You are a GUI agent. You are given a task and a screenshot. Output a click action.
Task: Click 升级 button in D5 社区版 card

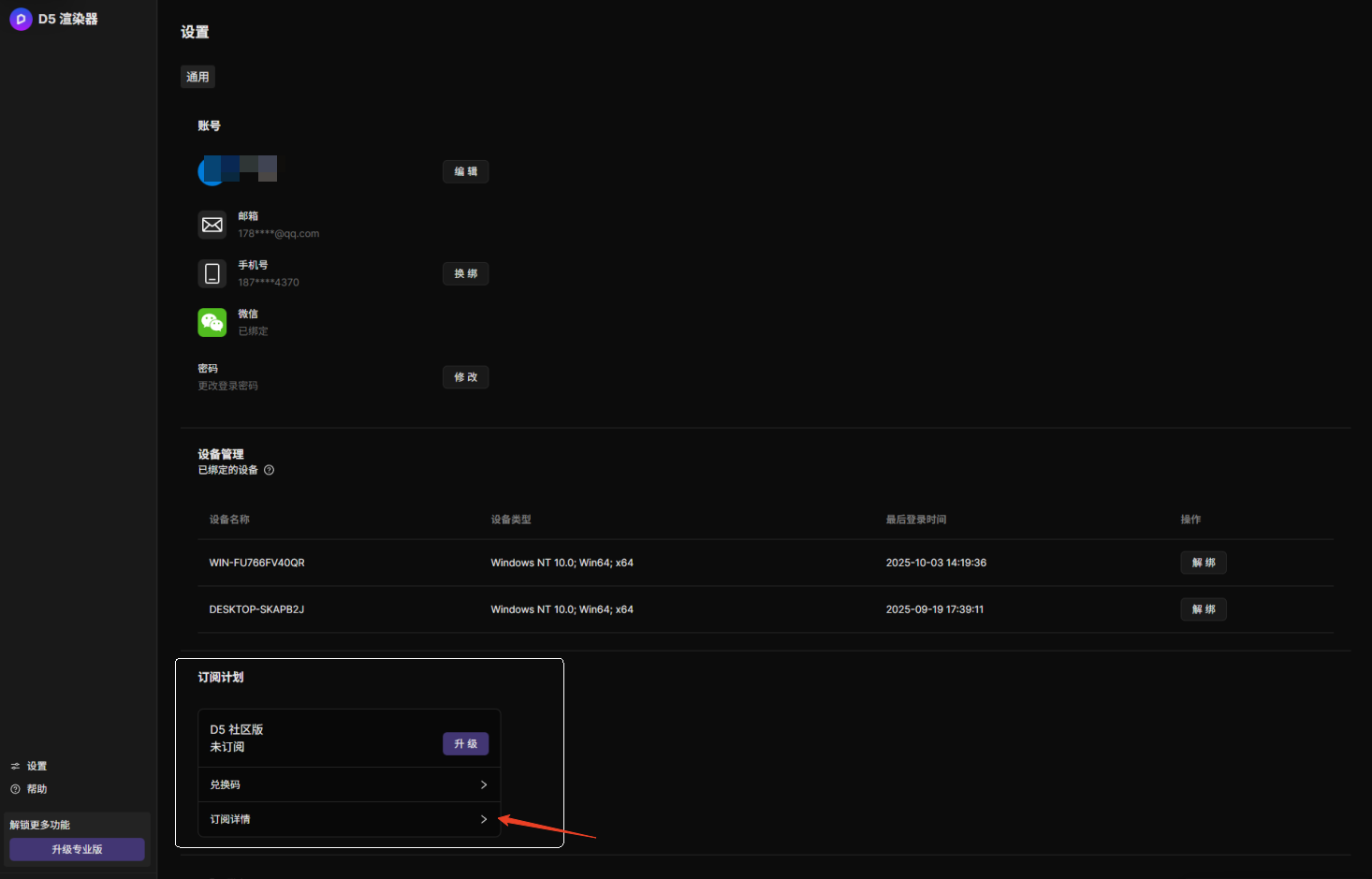click(x=465, y=743)
